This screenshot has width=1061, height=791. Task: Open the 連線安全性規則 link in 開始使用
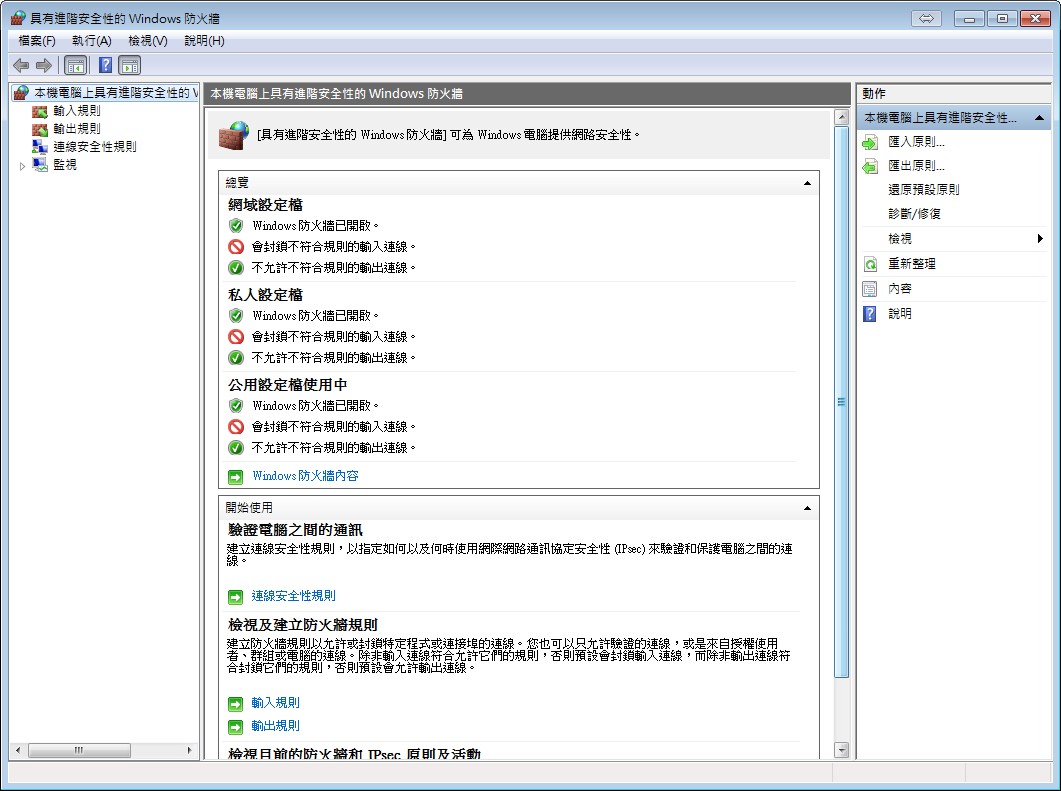294,596
